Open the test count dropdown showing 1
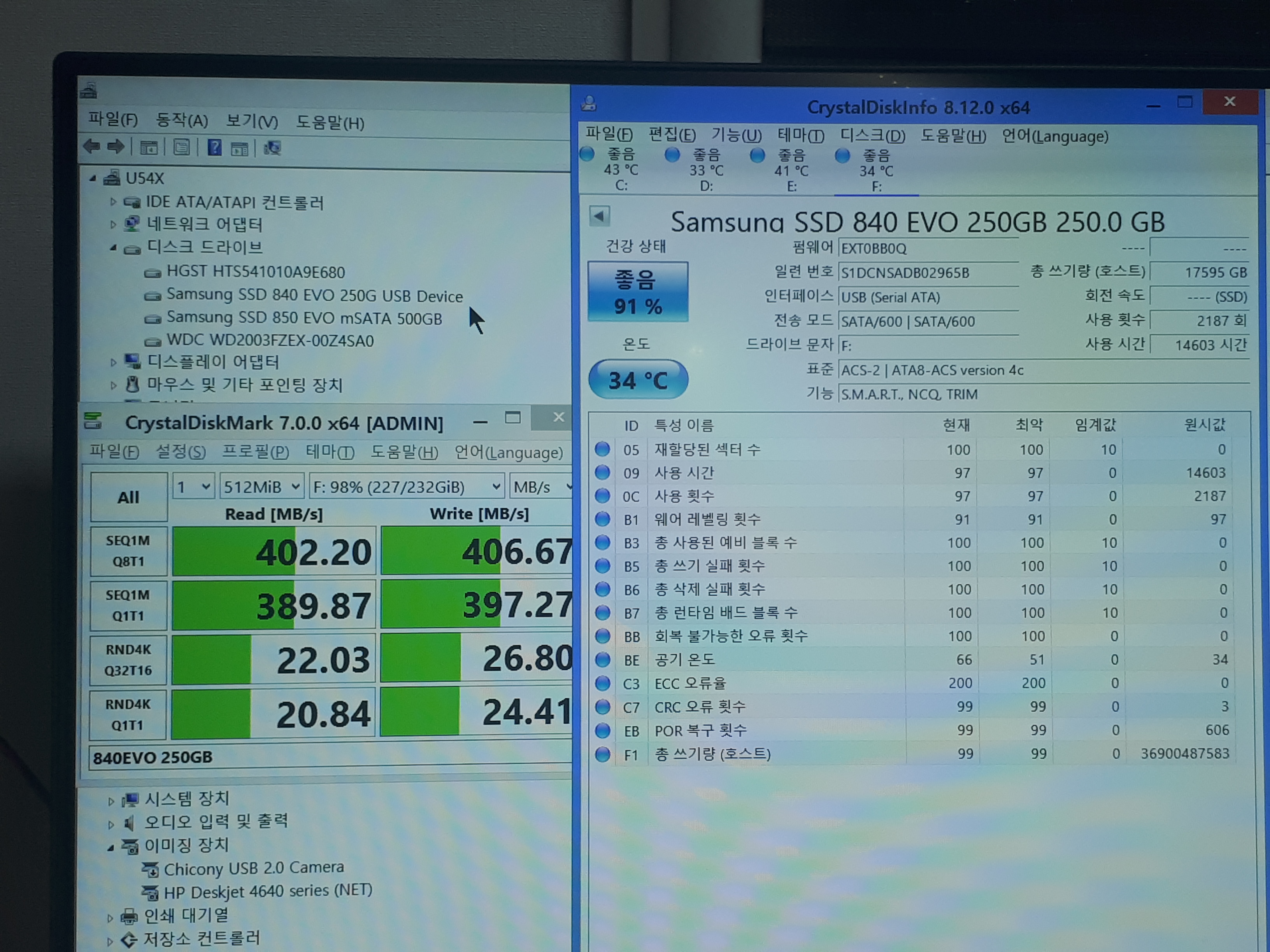Image resolution: width=1270 pixels, height=952 pixels. (193, 487)
